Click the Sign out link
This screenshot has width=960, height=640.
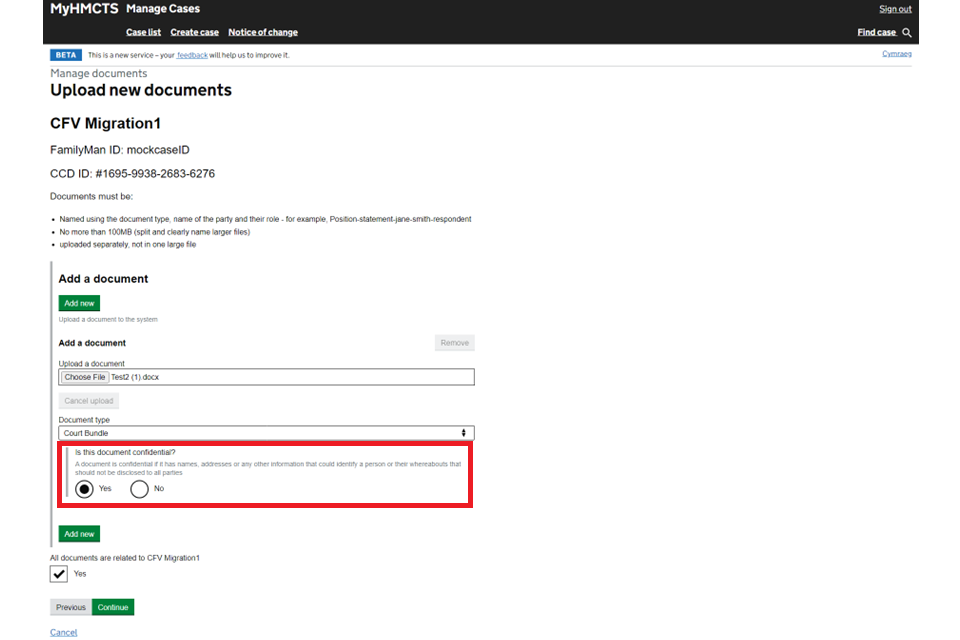895,9
